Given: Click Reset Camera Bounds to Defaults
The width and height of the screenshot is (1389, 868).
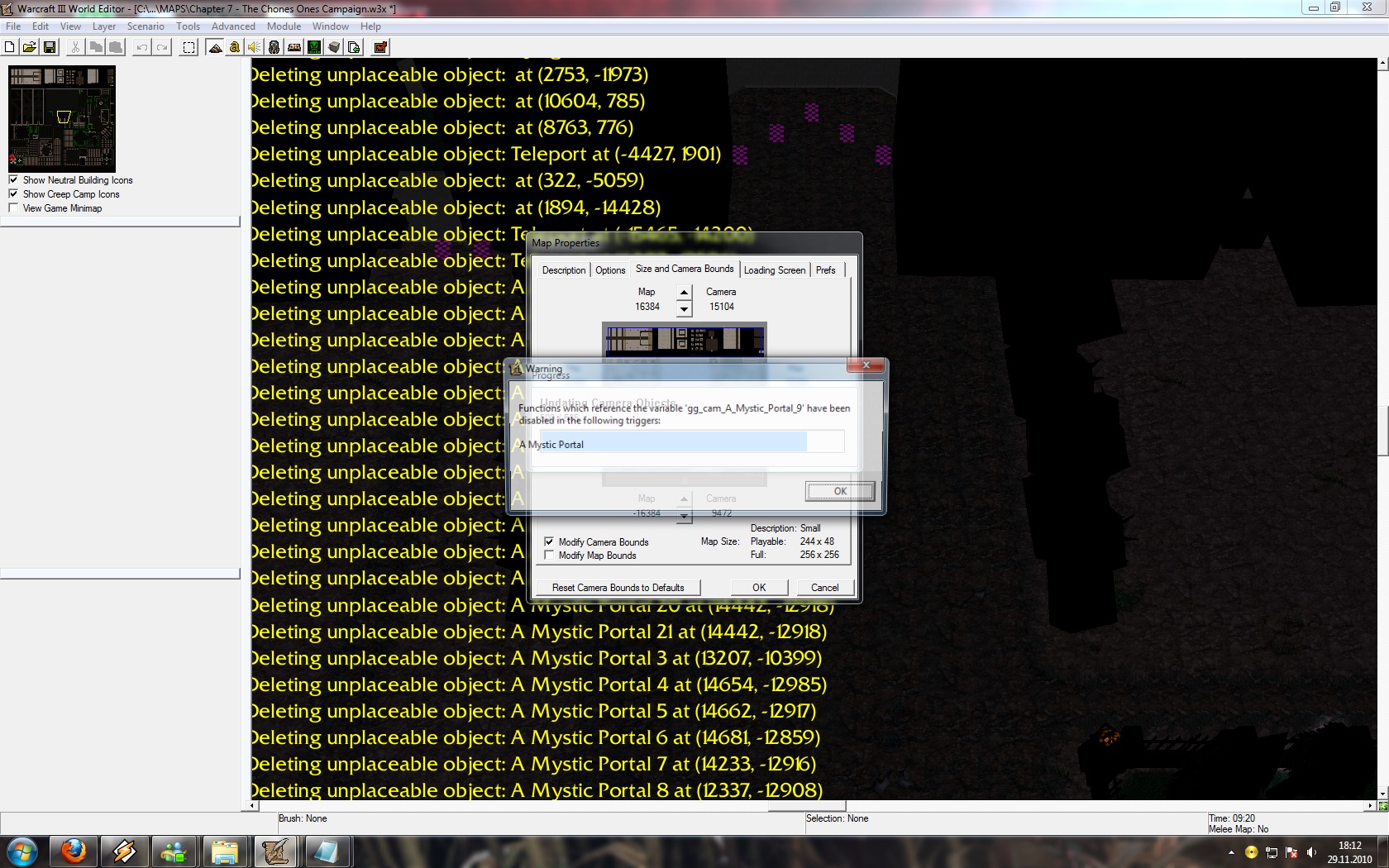Looking at the screenshot, I should click(618, 588).
